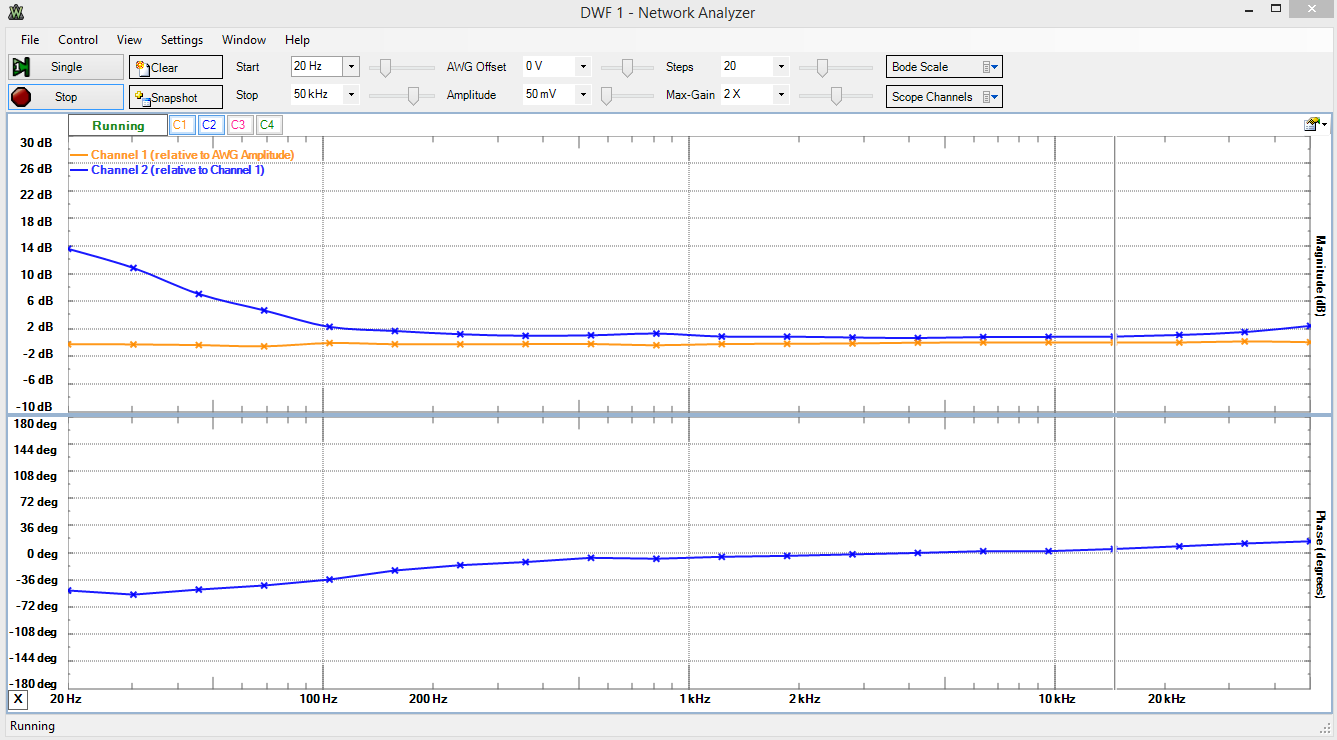Viewport: 1337px width, 740px height.
Task: Open the Window menu
Action: point(244,40)
